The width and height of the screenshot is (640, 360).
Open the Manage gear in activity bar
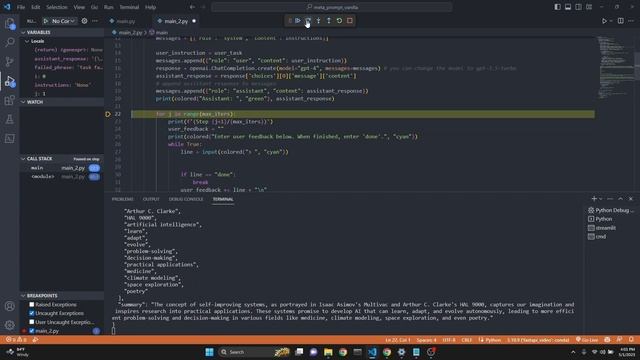coord(10,325)
